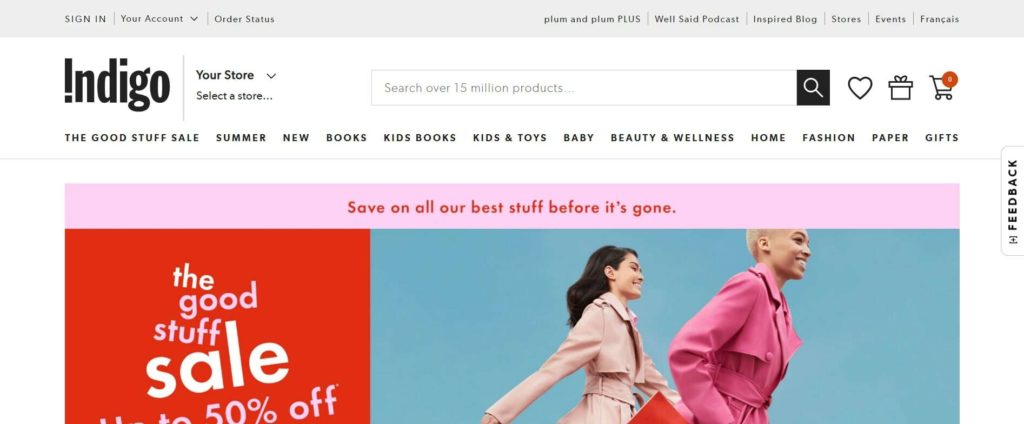Open the Beauty & Wellness menu
Image resolution: width=1024 pixels, height=424 pixels.
point(673,138)
